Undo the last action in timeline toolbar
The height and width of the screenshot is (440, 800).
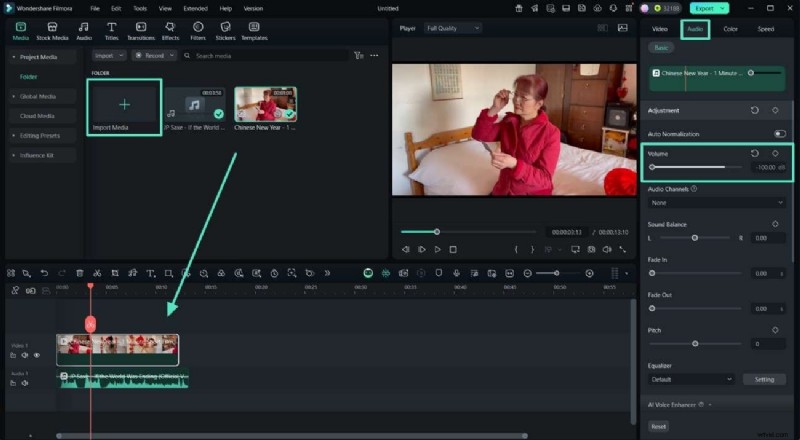coord(44,274)
